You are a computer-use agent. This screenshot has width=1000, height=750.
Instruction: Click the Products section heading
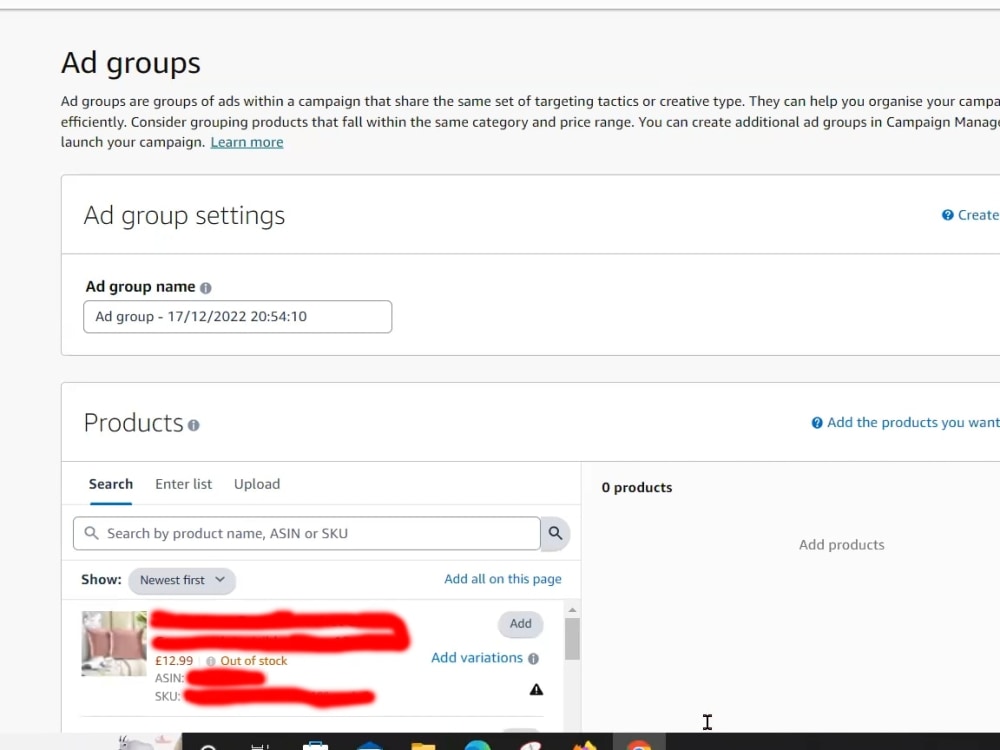[134, 423]
